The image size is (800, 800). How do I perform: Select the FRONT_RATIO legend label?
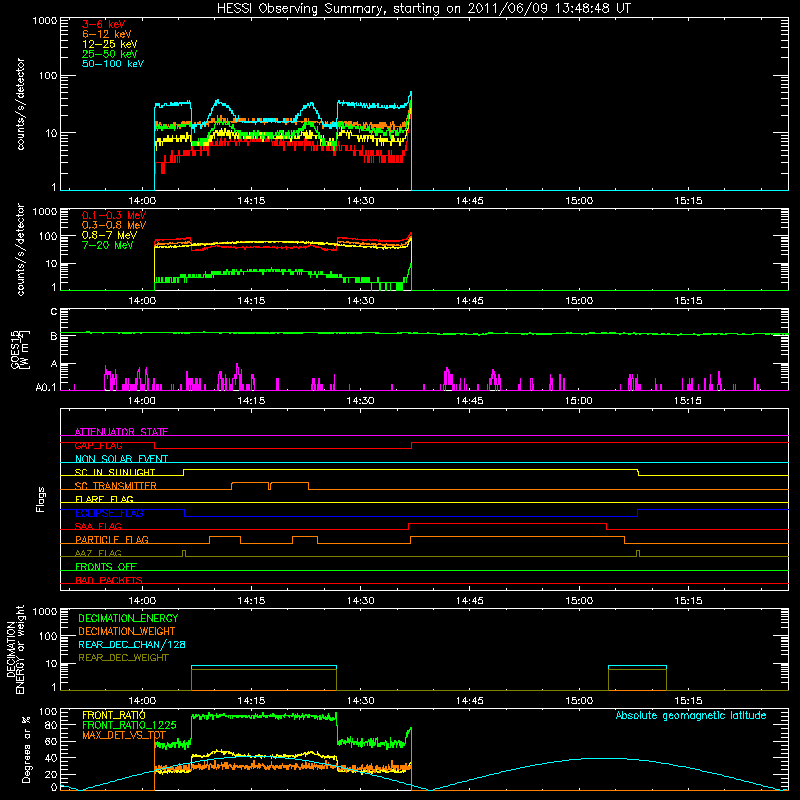tap(114, 715)
